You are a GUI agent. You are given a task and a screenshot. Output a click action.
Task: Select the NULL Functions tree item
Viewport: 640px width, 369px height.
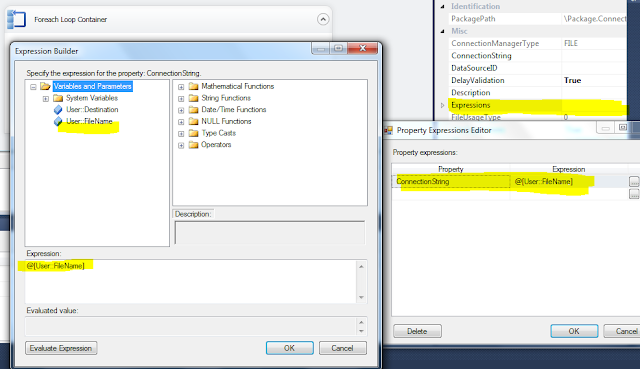tap(226, 121)
